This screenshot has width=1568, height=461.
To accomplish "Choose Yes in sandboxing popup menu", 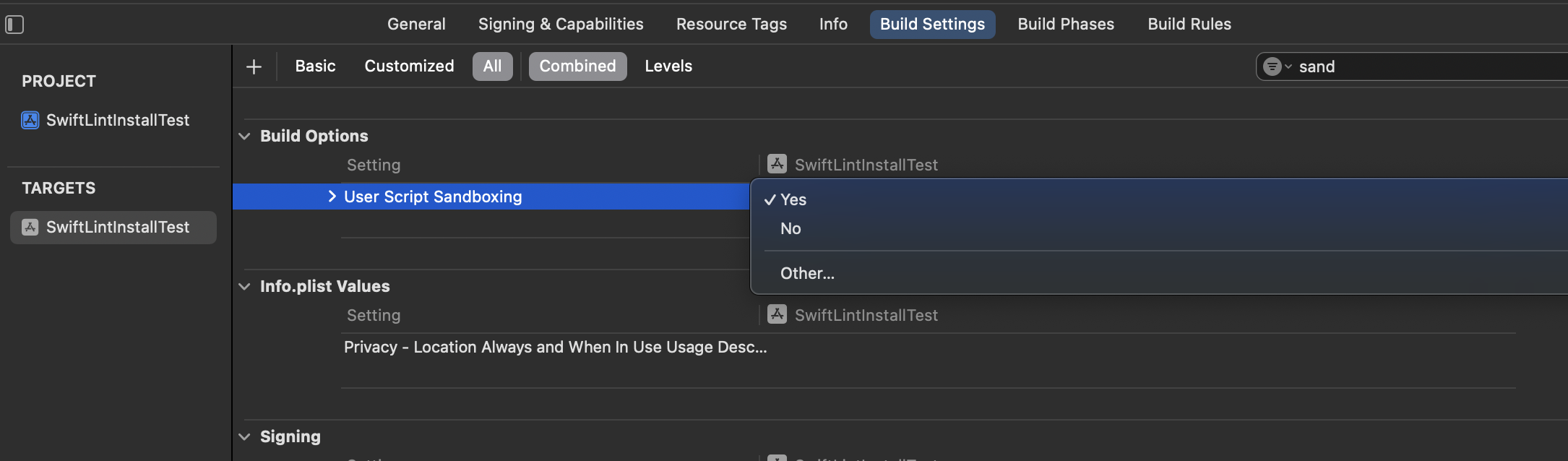I will [x=793, y=200].
